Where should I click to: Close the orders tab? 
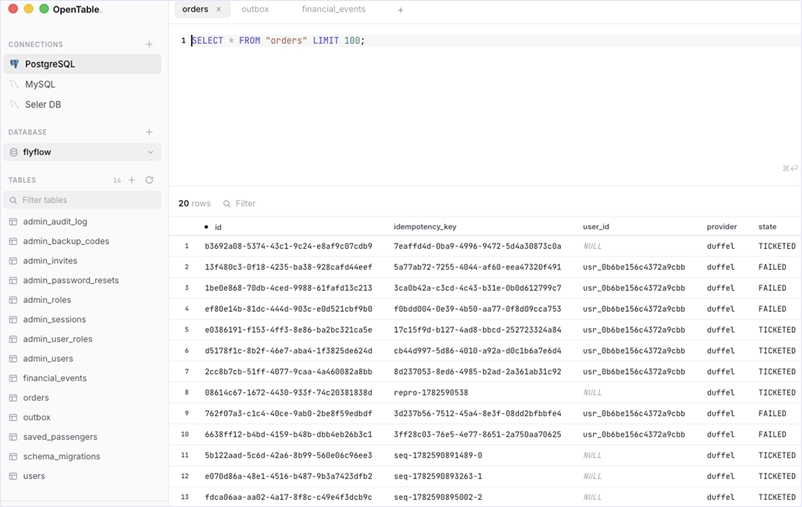pyautogui.click(x=218, y=9)
